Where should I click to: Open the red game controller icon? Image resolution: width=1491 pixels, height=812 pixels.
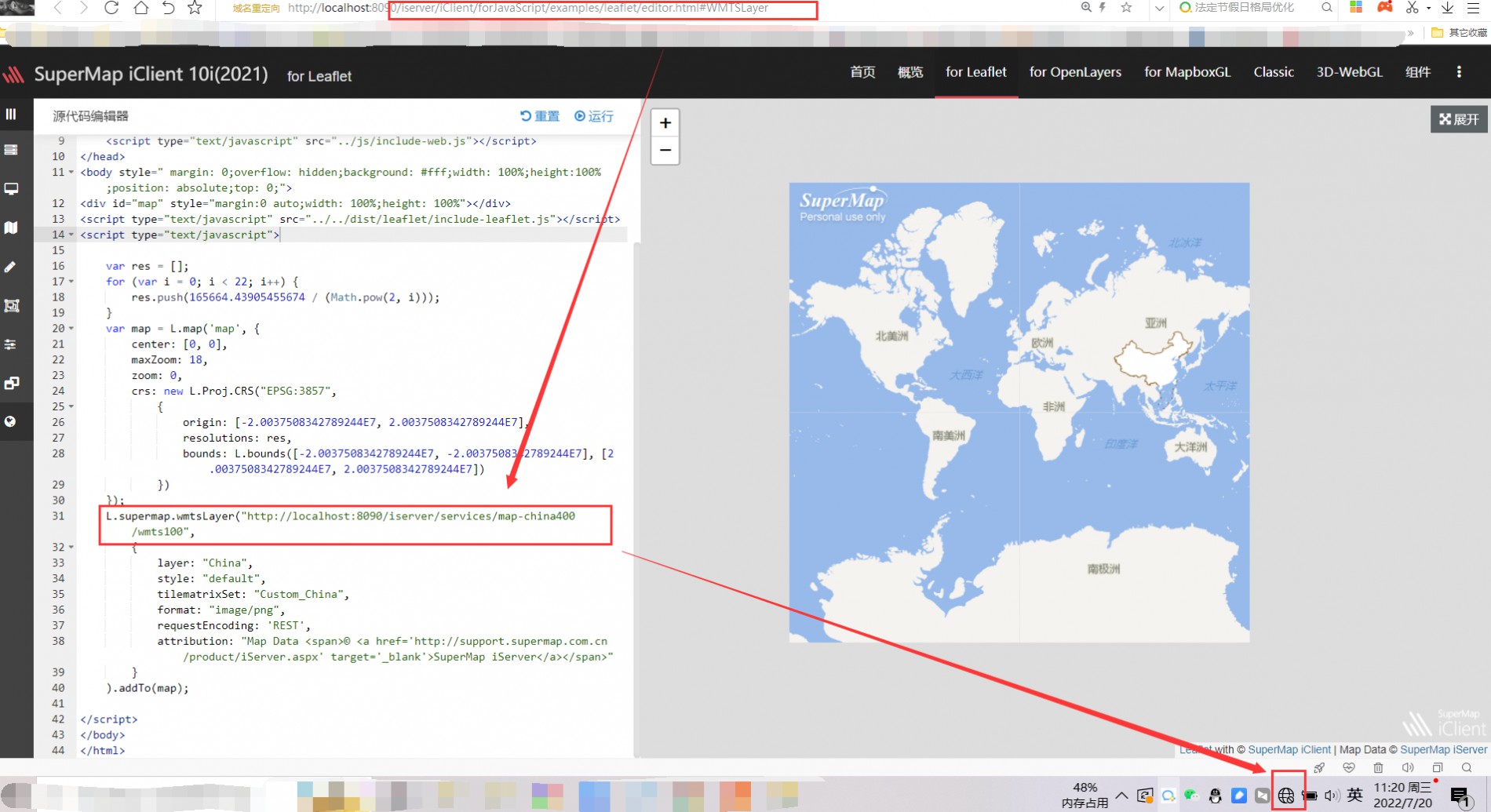click(1385, 7)
